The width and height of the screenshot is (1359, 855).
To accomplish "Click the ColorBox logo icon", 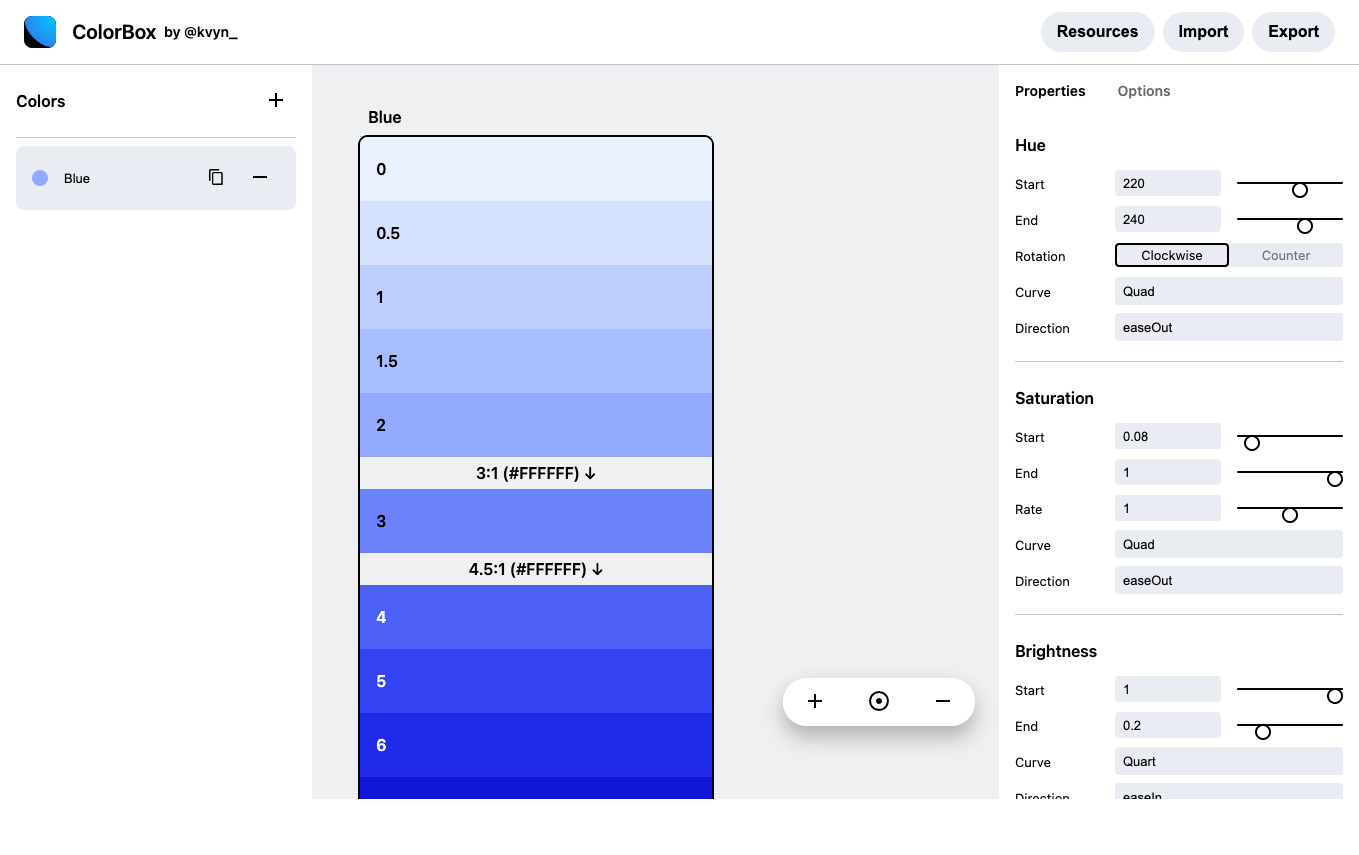I will coord(39,31).
